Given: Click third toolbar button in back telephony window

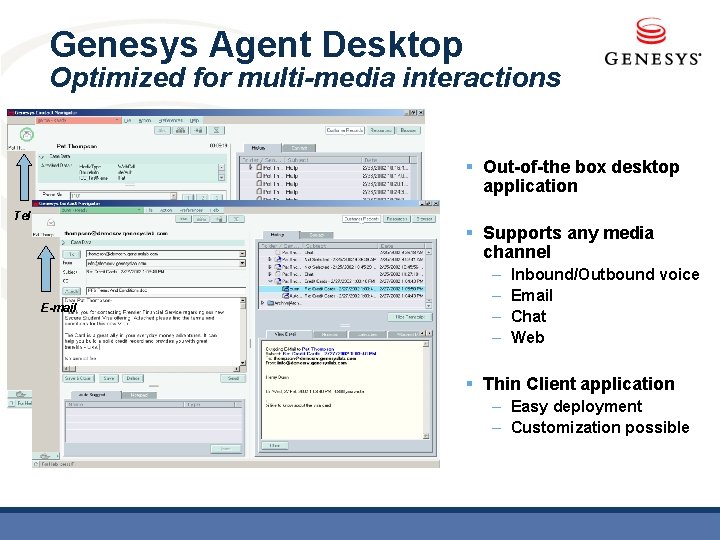Looking at the screenshot, I should tap(199, 130).
